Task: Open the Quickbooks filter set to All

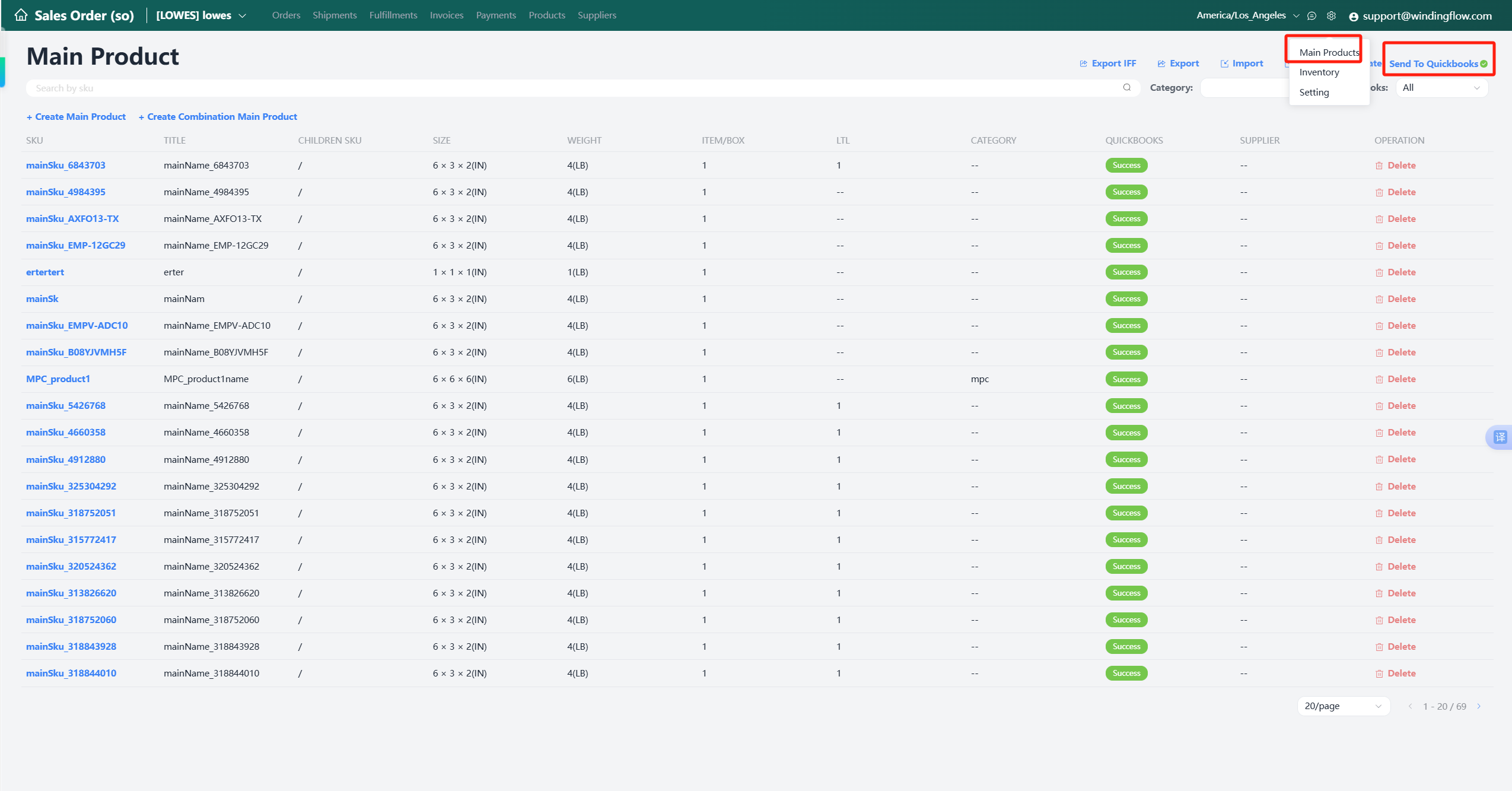Action: [1441, 88]
